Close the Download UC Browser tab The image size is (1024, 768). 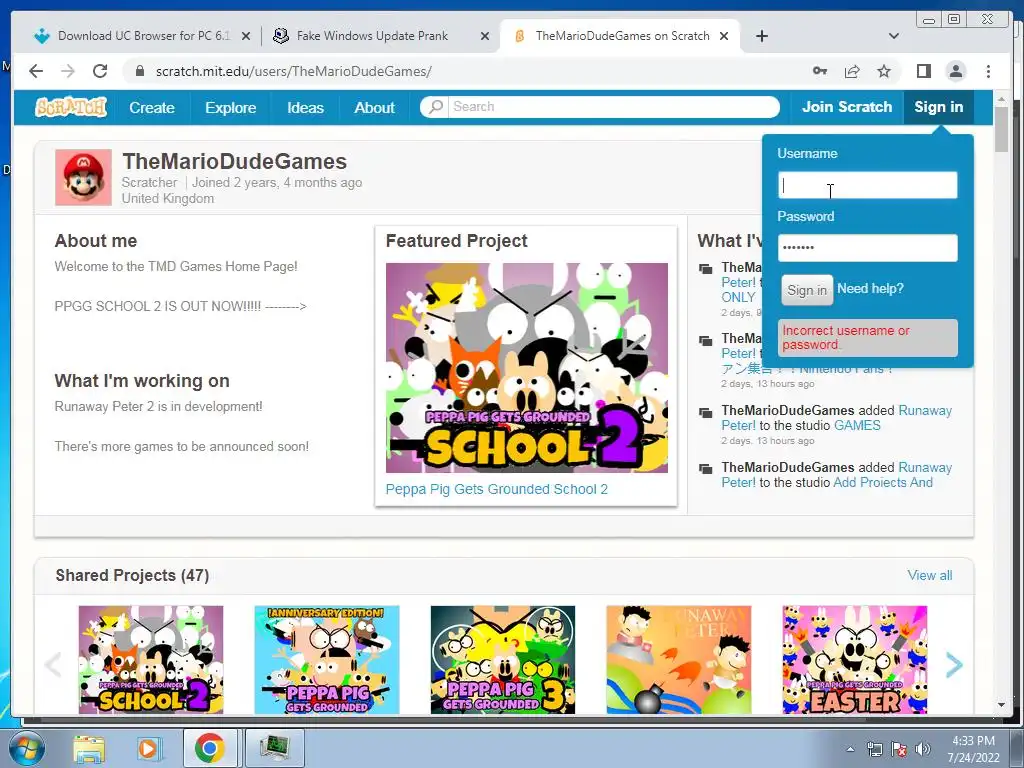click(x=246, y=36)
